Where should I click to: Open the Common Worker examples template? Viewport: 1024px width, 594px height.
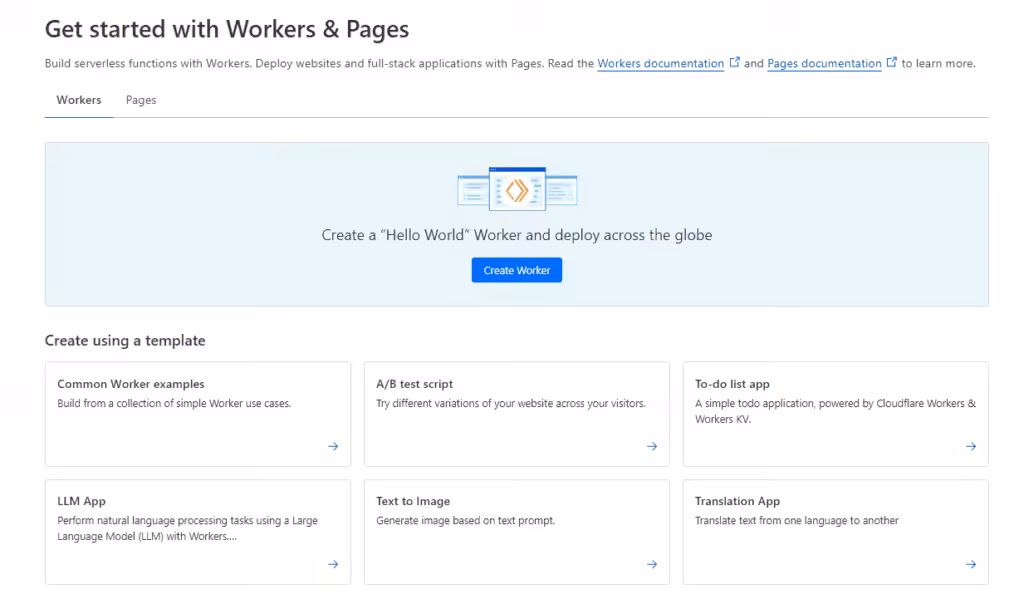coord(197,413)
